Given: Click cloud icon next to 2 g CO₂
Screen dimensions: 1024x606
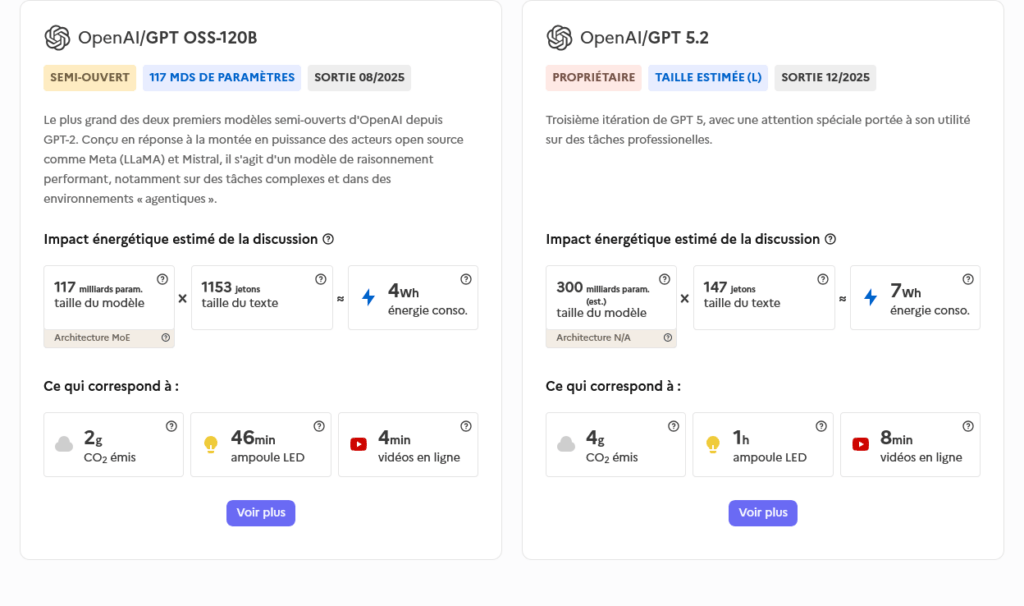Looking at the screenshot, I should tap(64, 444).
